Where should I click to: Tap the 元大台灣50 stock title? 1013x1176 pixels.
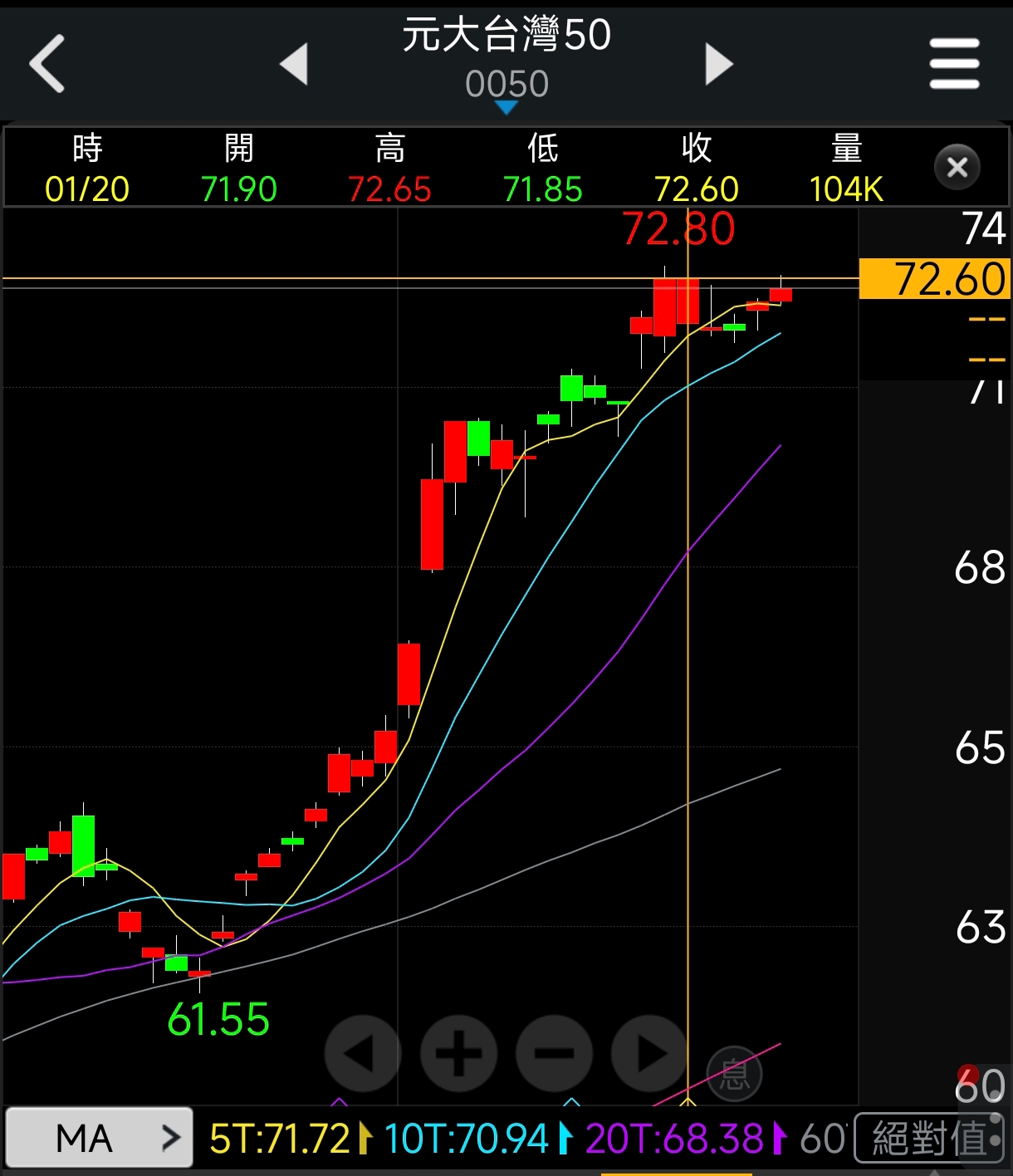pos(506,36)
